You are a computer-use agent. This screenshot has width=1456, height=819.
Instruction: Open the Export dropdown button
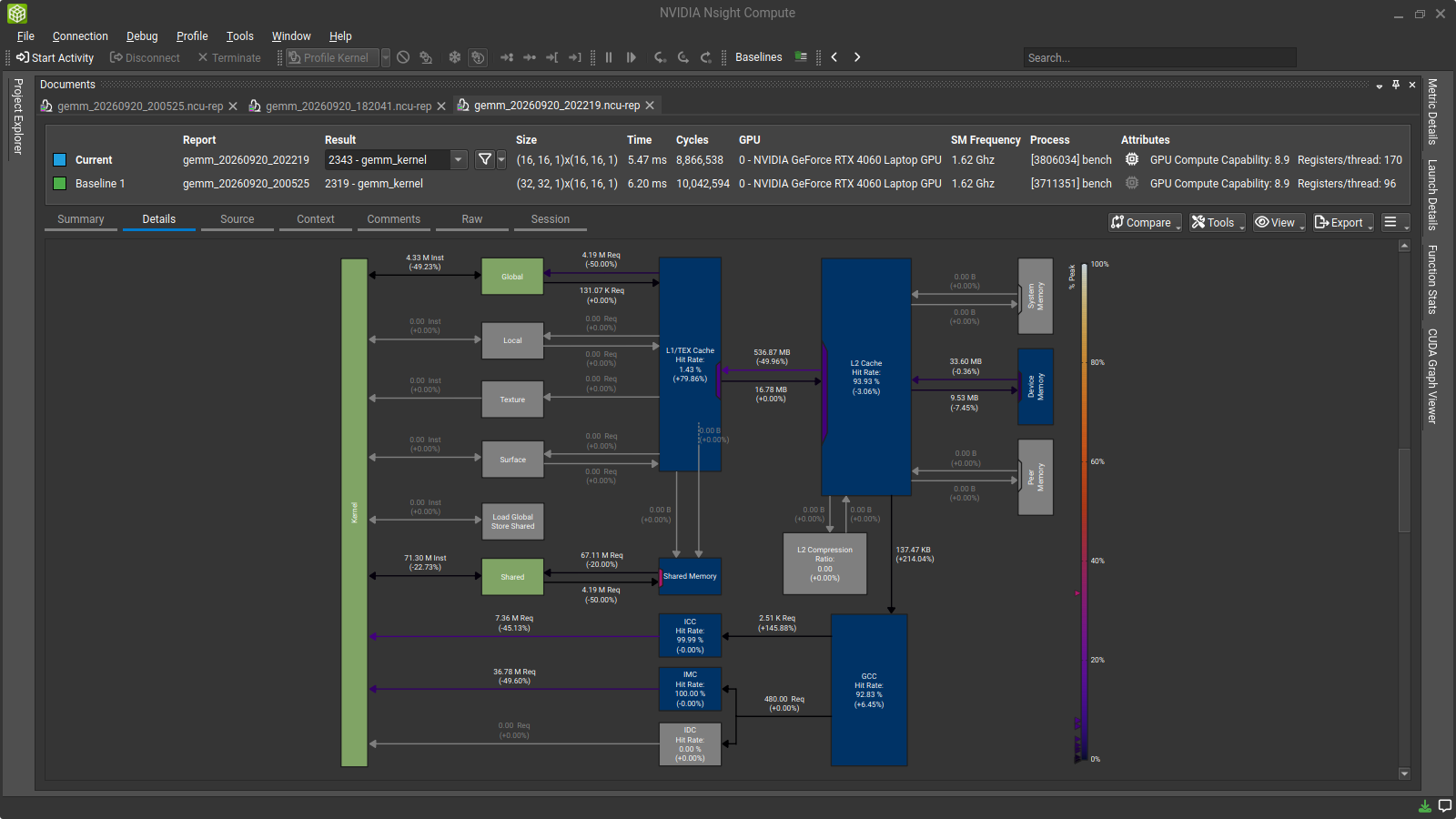tap(1343, 222)
